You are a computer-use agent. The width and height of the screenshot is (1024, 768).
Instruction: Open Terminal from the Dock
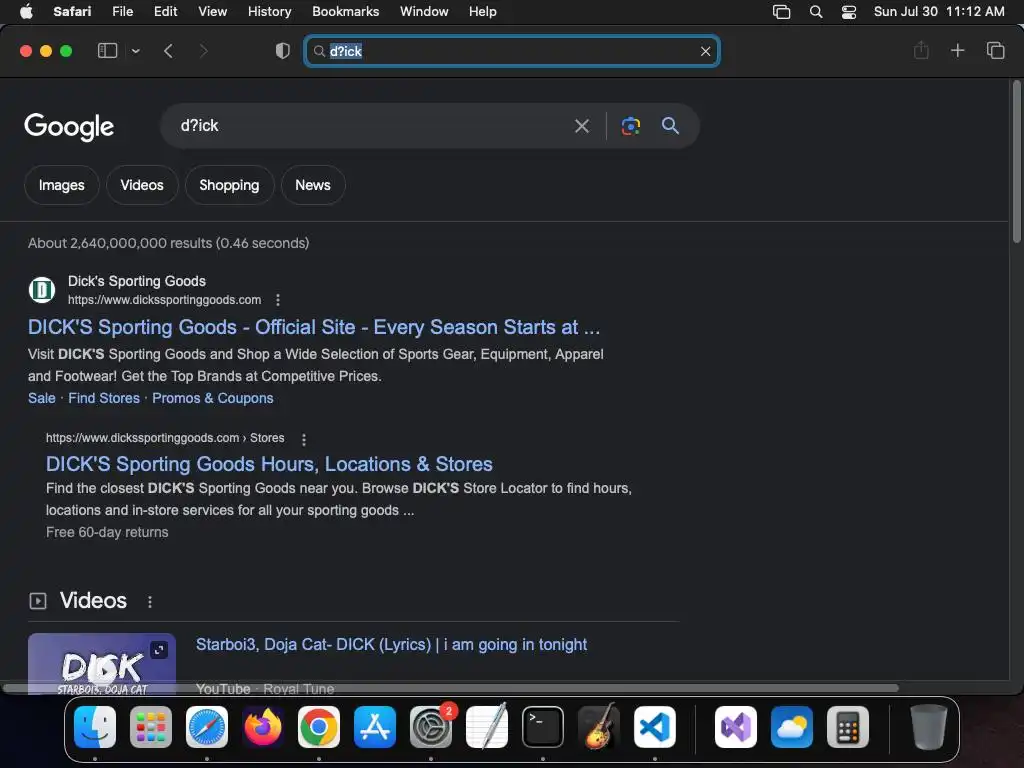click(543, 727)
